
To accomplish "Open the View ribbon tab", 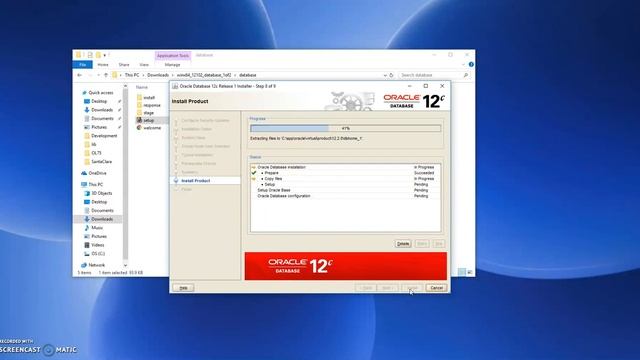I will point(144,64).
